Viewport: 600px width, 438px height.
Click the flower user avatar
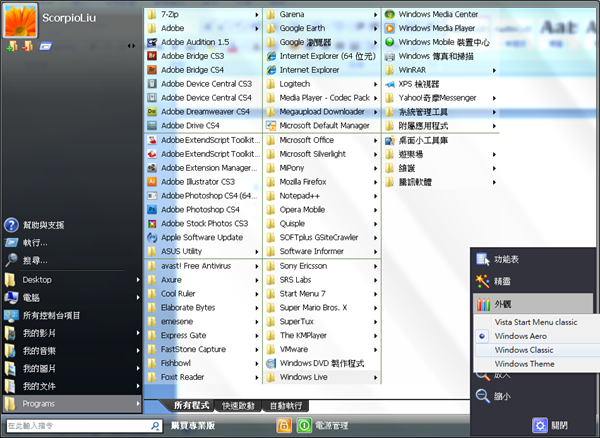[x=21, y=21]
